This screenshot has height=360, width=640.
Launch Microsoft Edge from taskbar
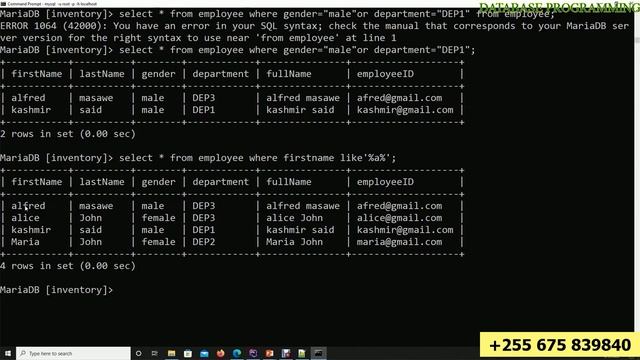point(237,353)
